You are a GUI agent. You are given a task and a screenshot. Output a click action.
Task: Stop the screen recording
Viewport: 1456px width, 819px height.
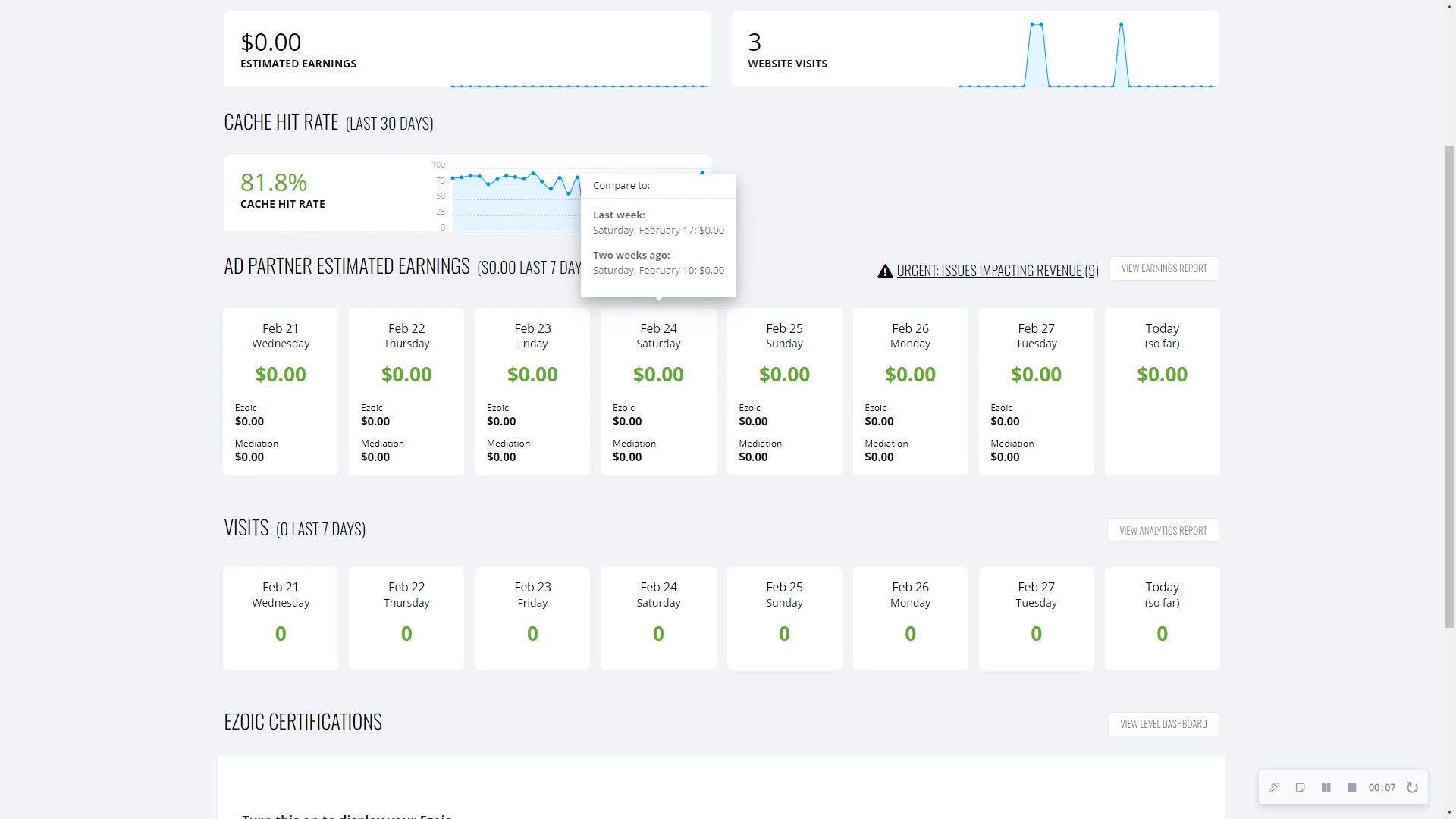1351,788
